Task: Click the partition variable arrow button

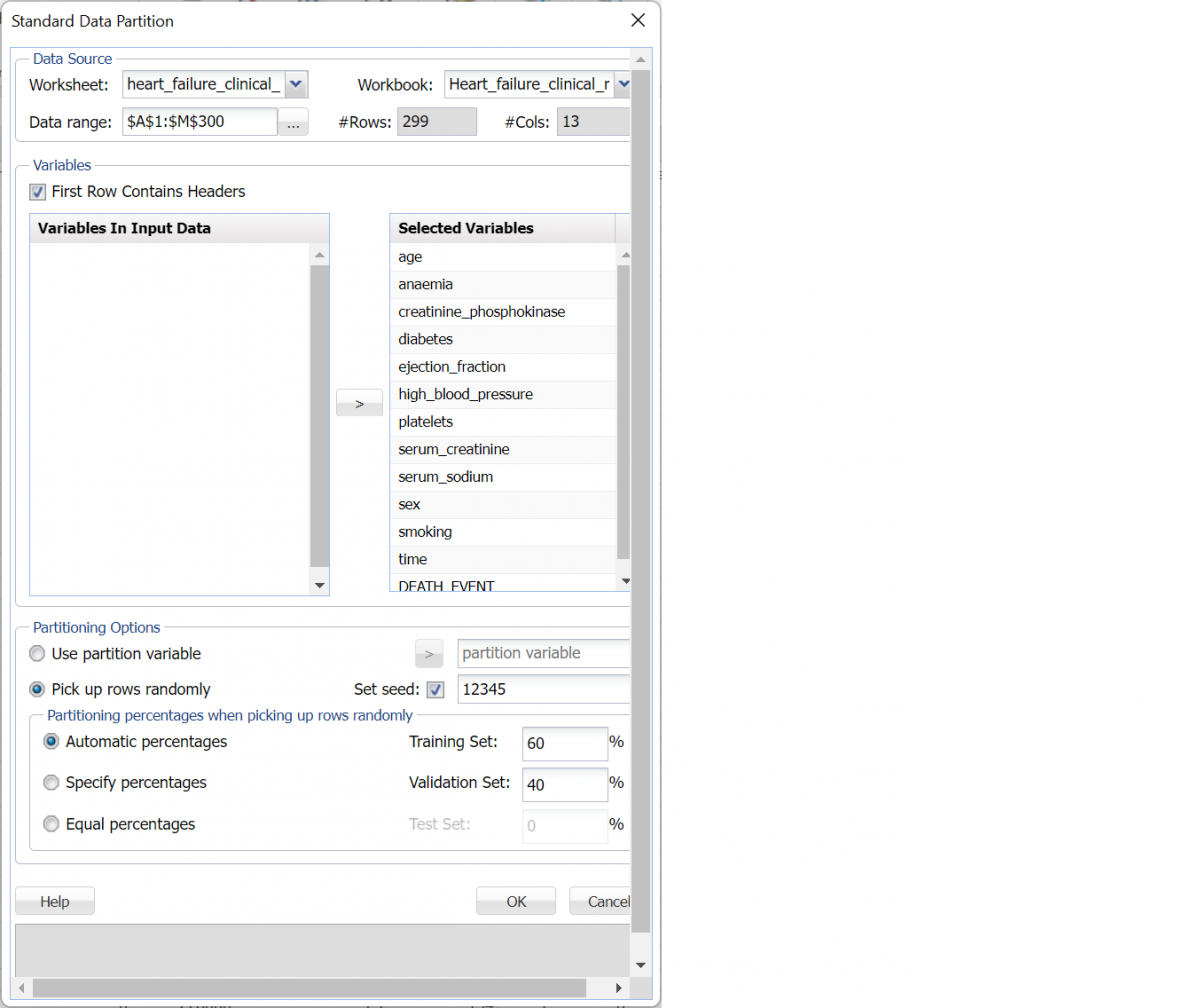Action: click(x=428, y=654)
